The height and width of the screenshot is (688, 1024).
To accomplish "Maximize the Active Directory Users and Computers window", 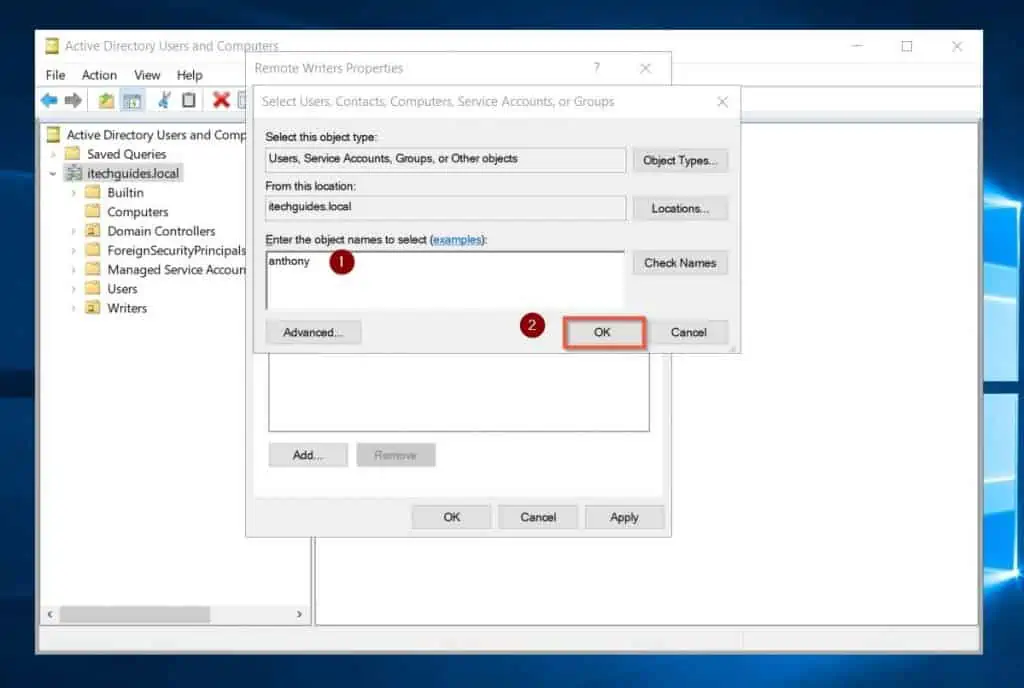I will (x=906, y=46).
